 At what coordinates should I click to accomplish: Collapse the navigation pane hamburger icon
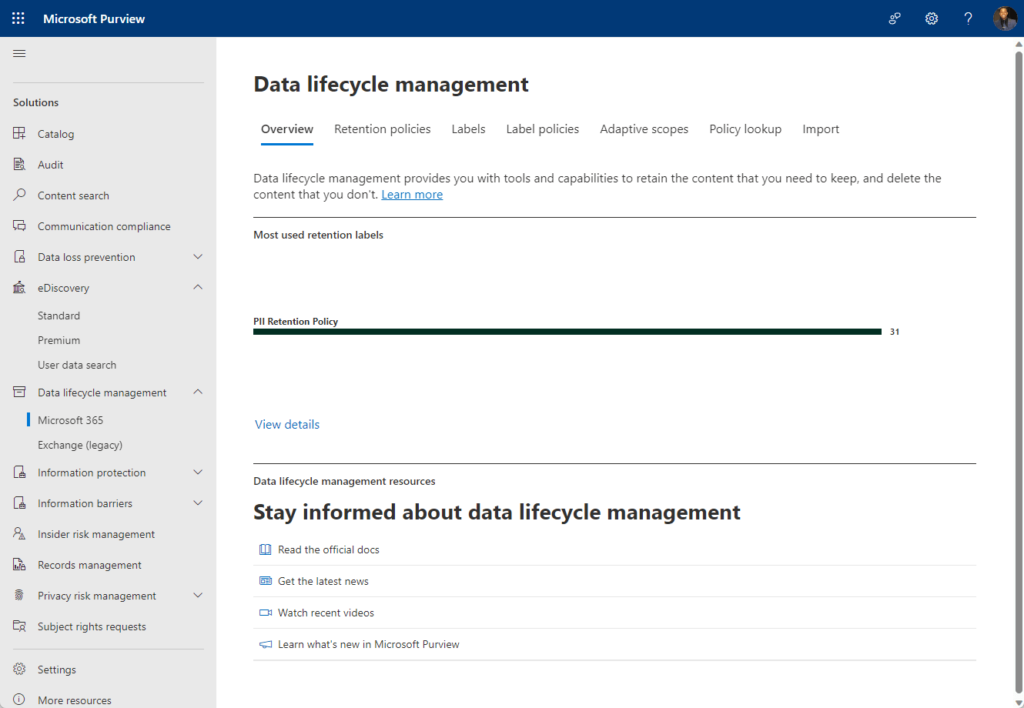tap(19, 54)
